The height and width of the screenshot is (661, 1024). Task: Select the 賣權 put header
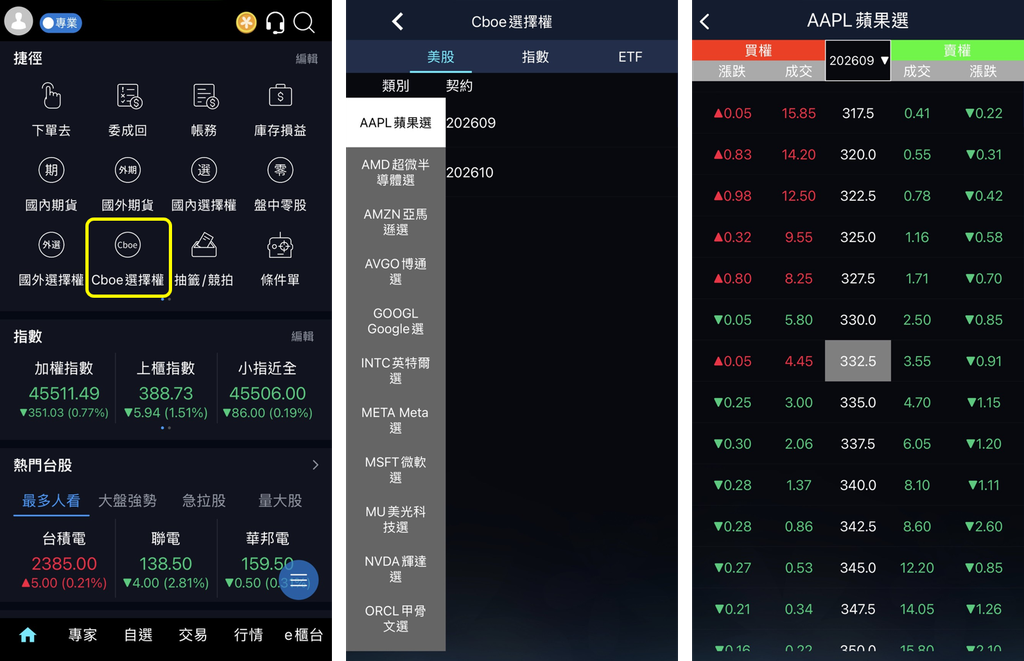click(x=957, y=50)
